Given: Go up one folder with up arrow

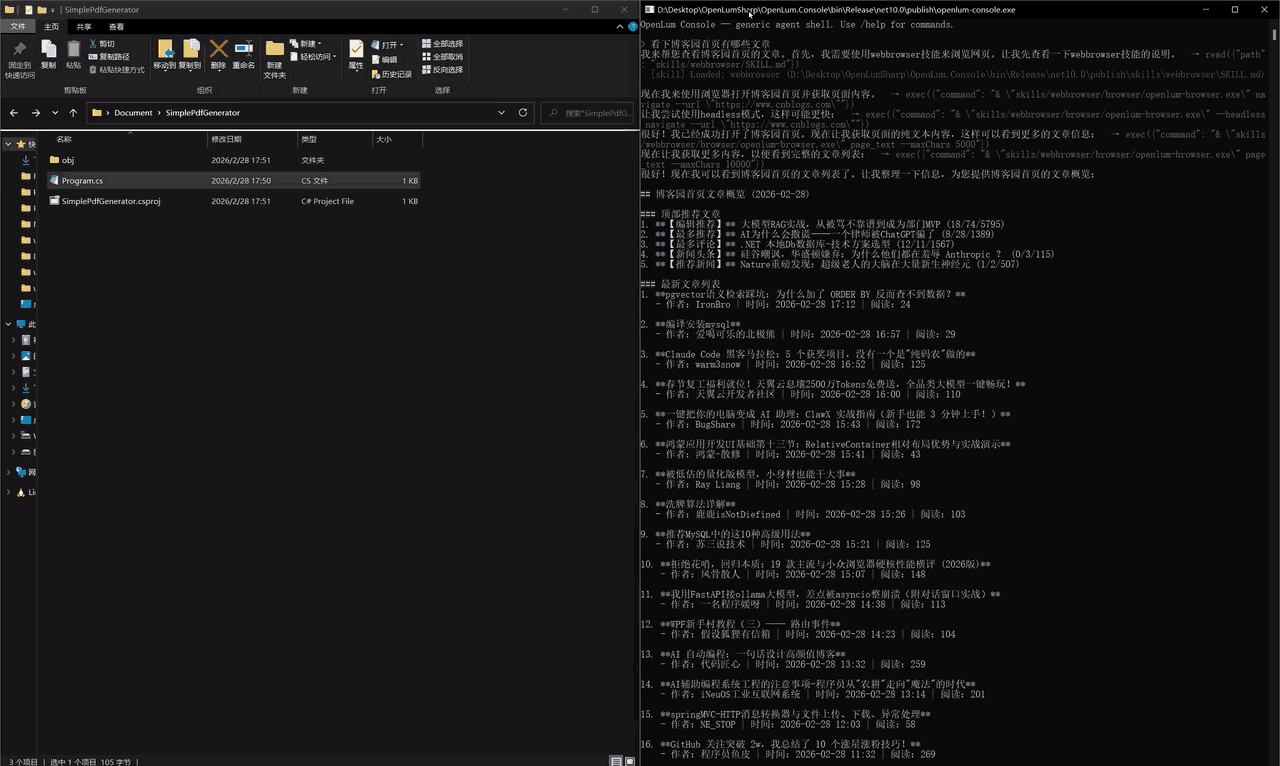Looking at the screenshot, I should click(x=73, y=113).
